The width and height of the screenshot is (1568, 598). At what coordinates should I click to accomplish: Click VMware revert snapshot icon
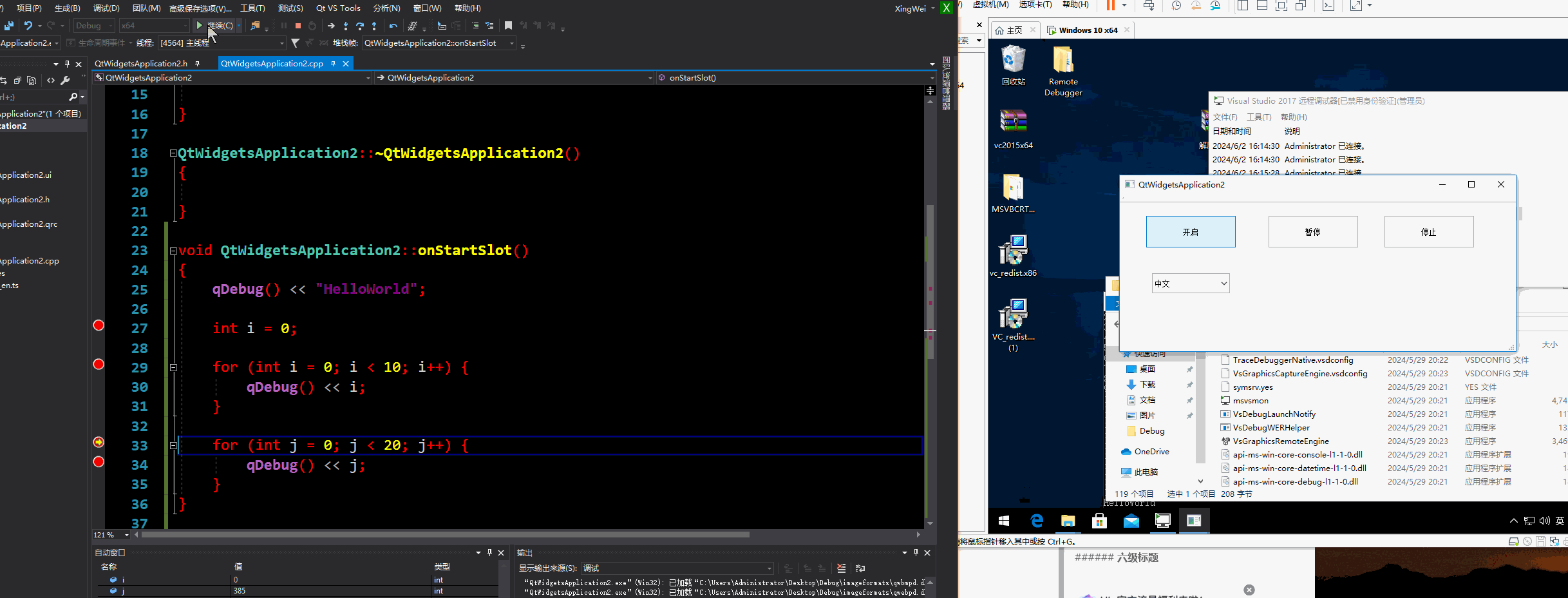(1196, 5)
